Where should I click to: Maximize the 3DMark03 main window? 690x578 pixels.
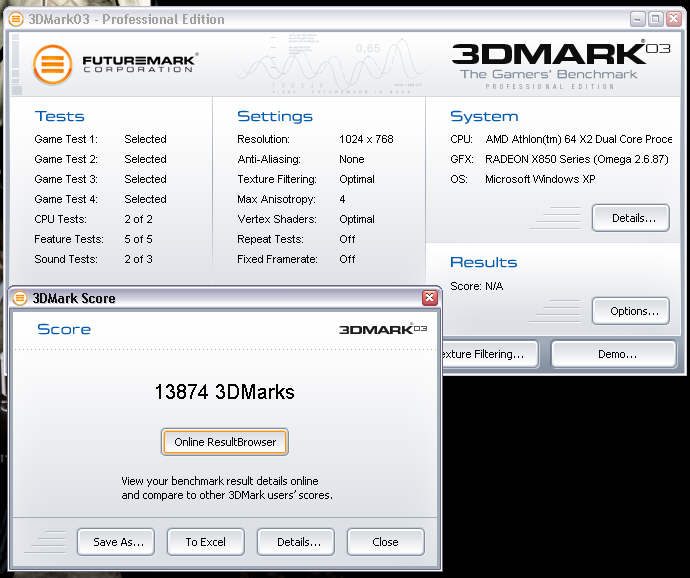pos(656,19)
